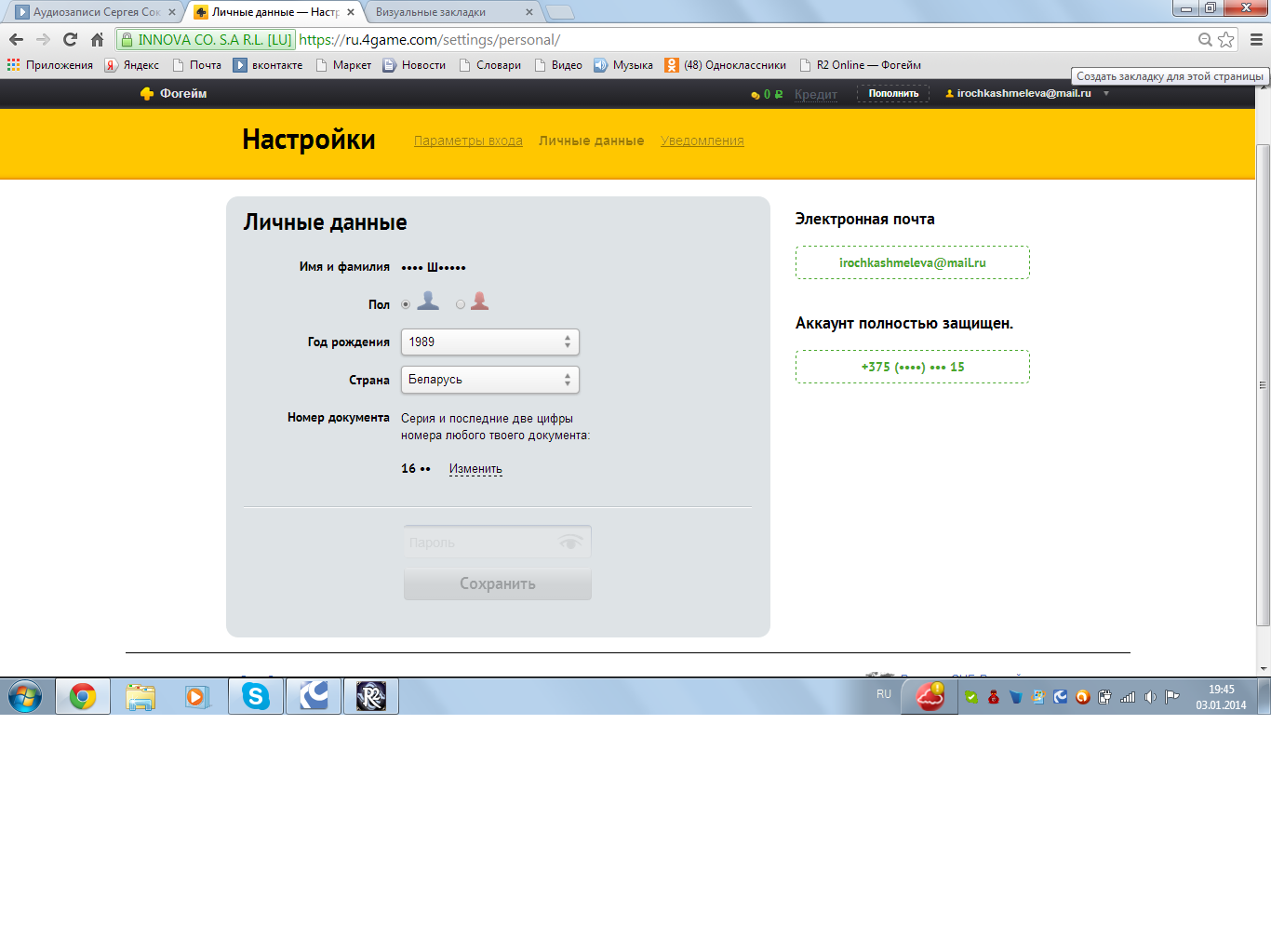
Task: Expand the account menu next to the email
Action: pos(1106,93)
